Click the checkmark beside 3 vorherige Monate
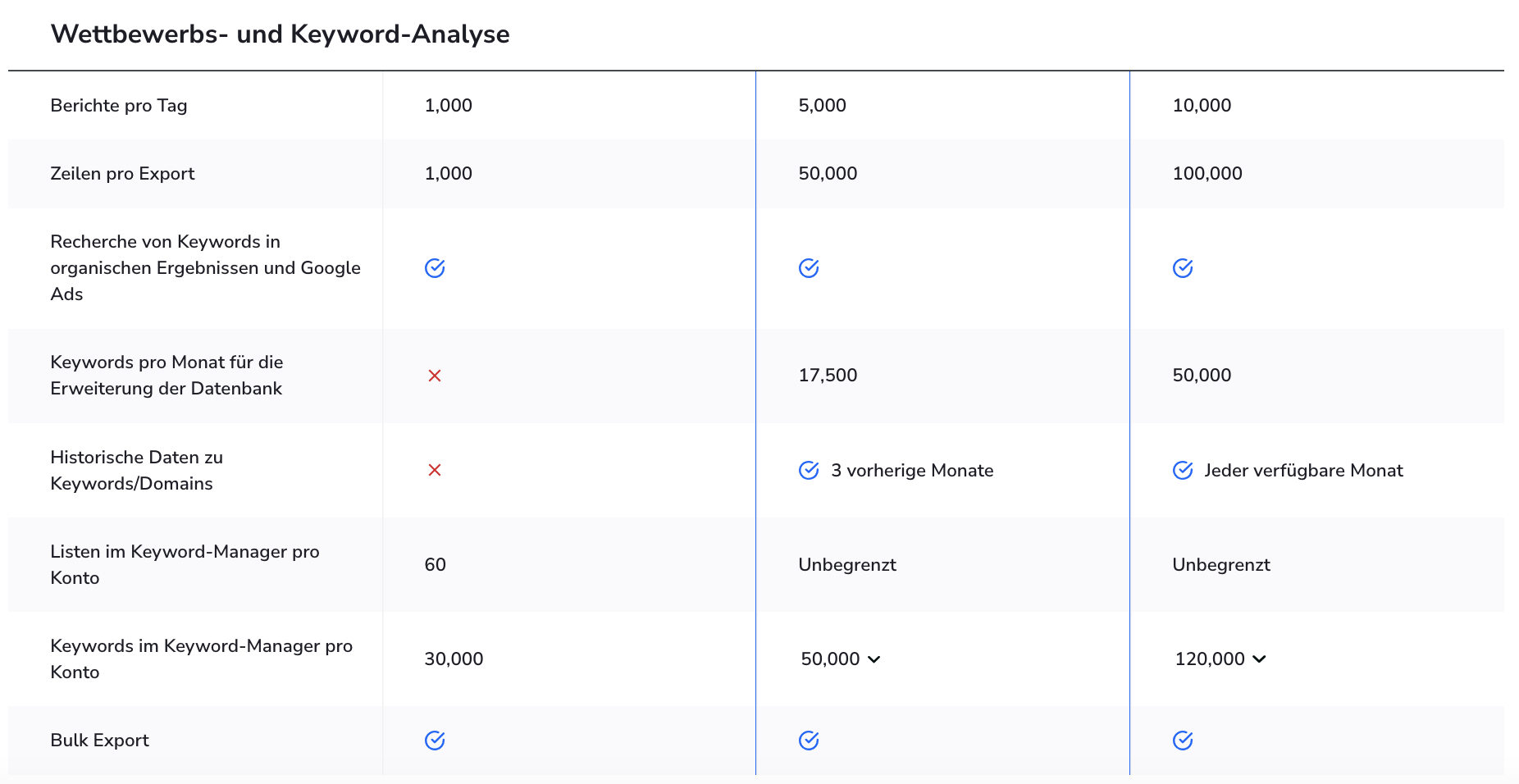The height and width of the screenshot is (784, 1519). point(809,470)
